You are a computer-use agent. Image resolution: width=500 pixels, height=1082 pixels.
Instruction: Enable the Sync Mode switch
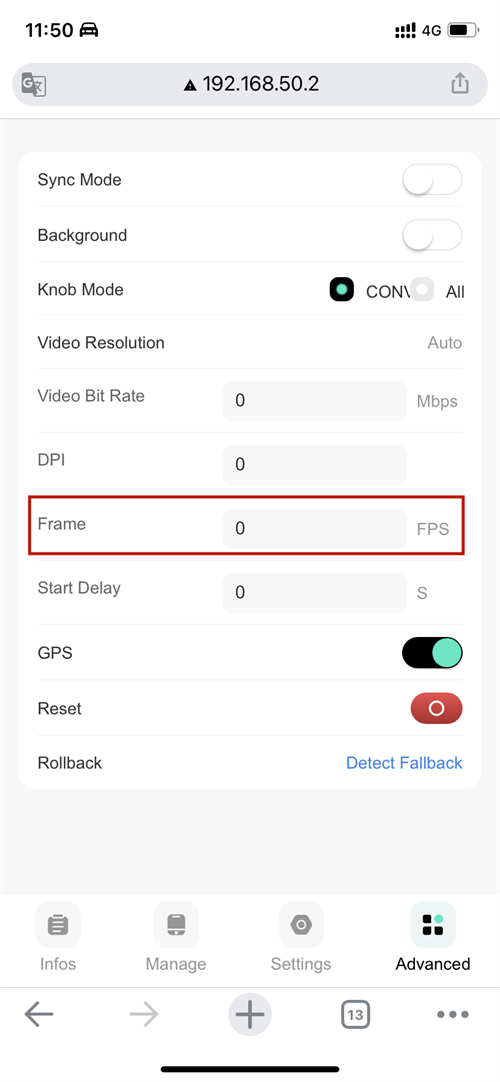[x=432, y=180]
